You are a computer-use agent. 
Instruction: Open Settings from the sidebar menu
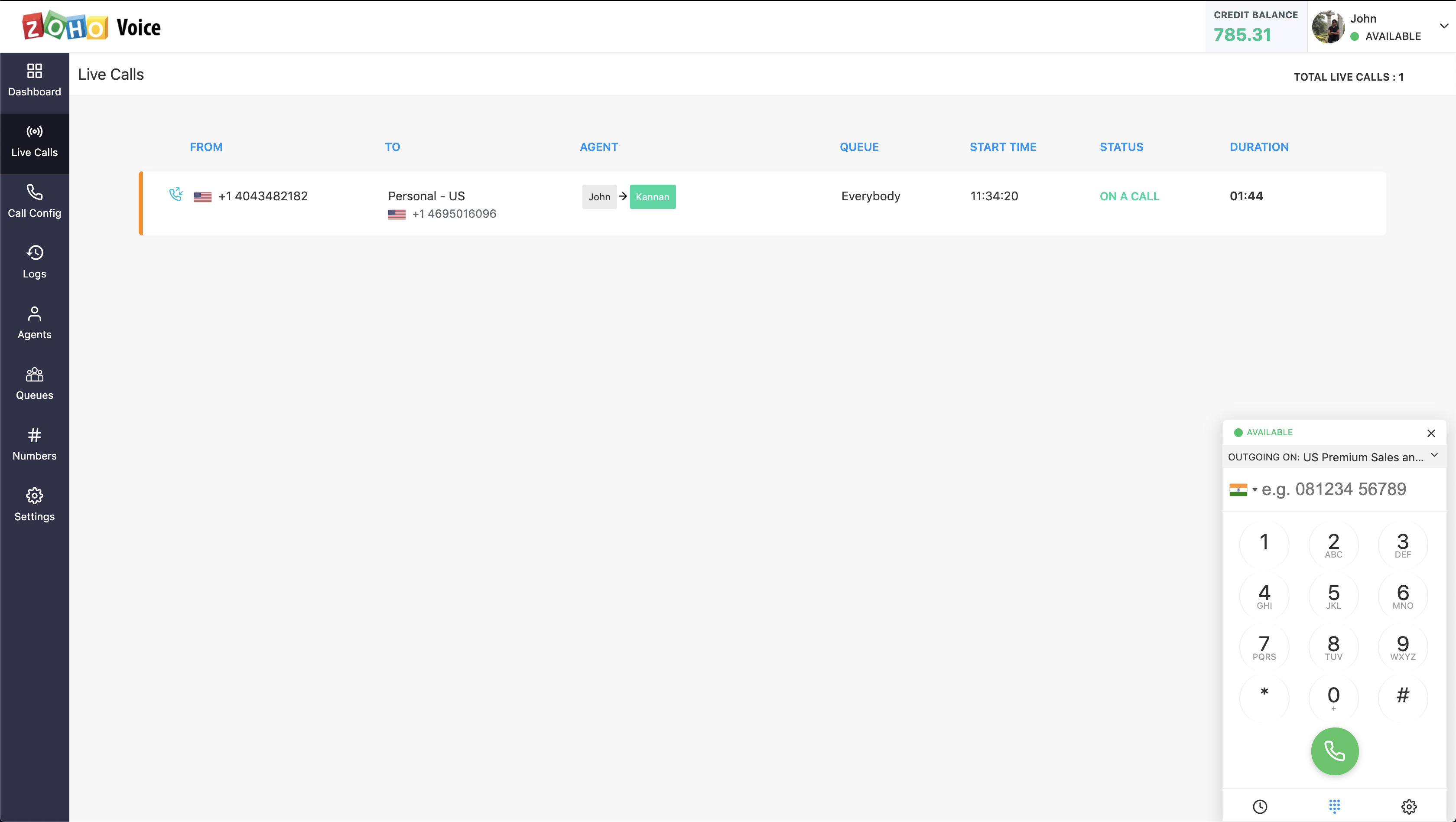pos(35,504)
